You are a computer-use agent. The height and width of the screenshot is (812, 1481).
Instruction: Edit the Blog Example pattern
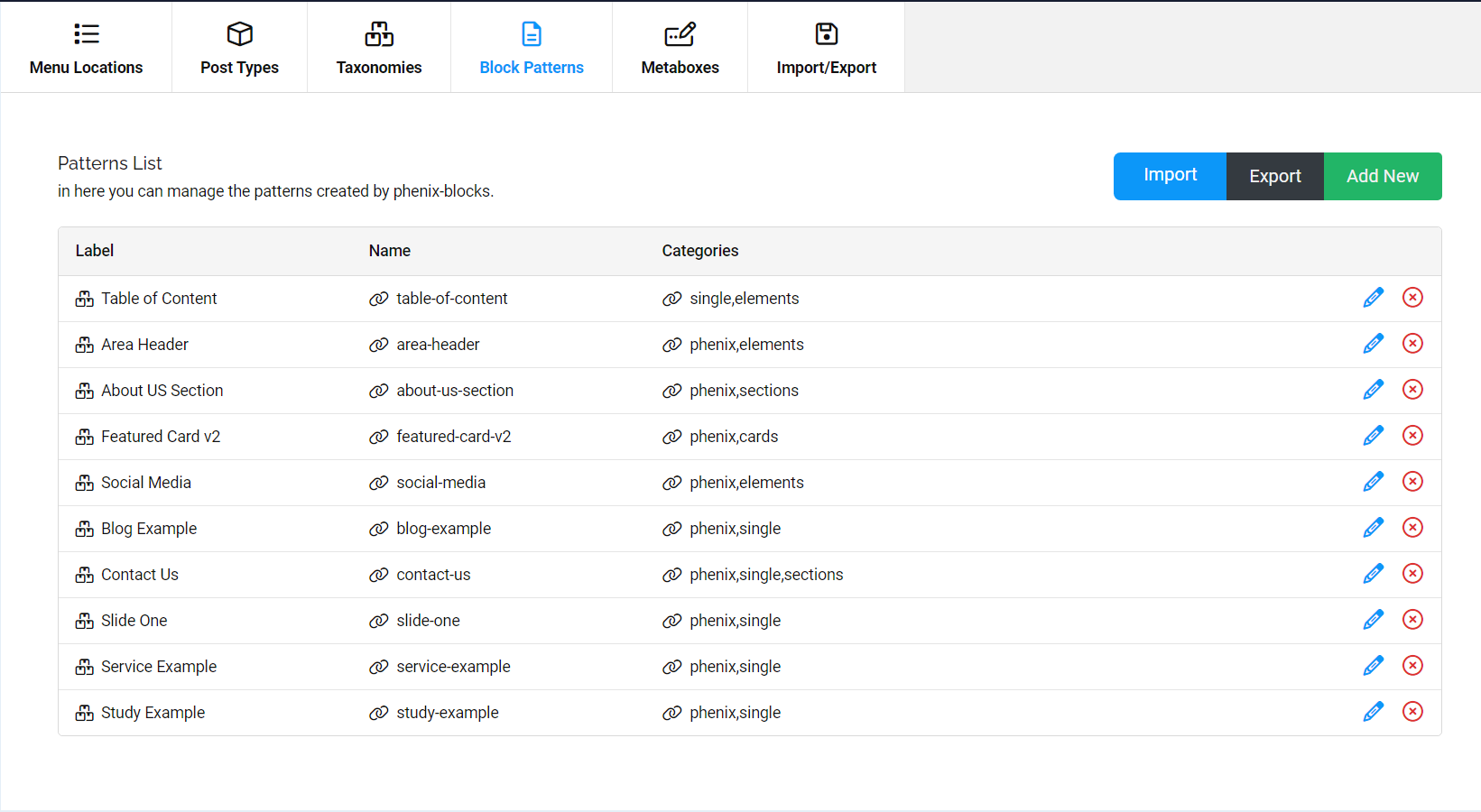[1373, 528]
